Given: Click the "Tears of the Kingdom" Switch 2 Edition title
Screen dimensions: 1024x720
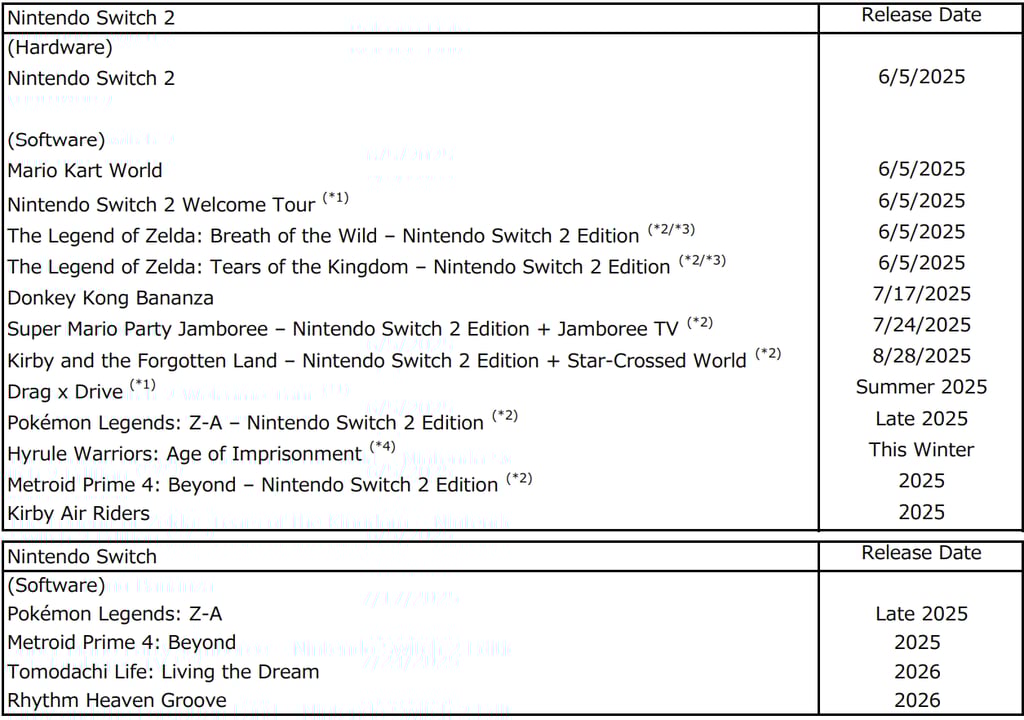Looking at the screenshot, I should [339, 267].
